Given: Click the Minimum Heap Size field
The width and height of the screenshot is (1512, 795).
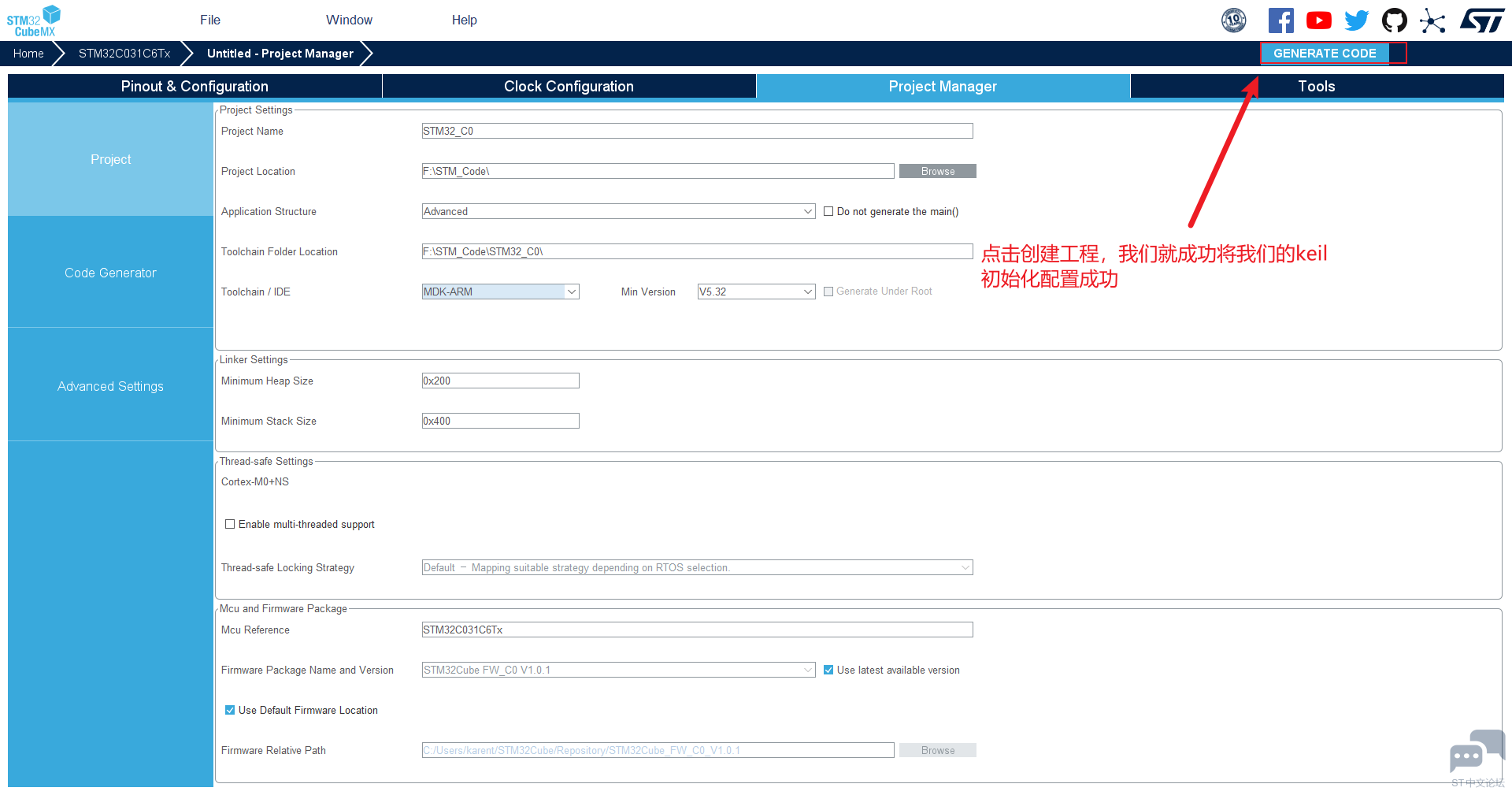Looking at the screenshot, I should click(x=501, y=381).
